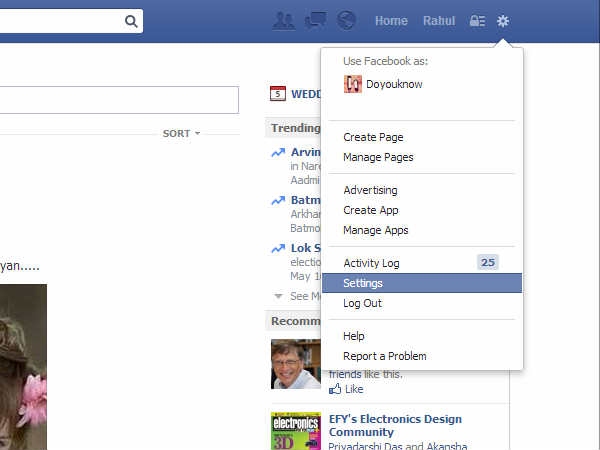
Task: Click the Trending section header
Action: pyautogui.click(x=295, y=128)
